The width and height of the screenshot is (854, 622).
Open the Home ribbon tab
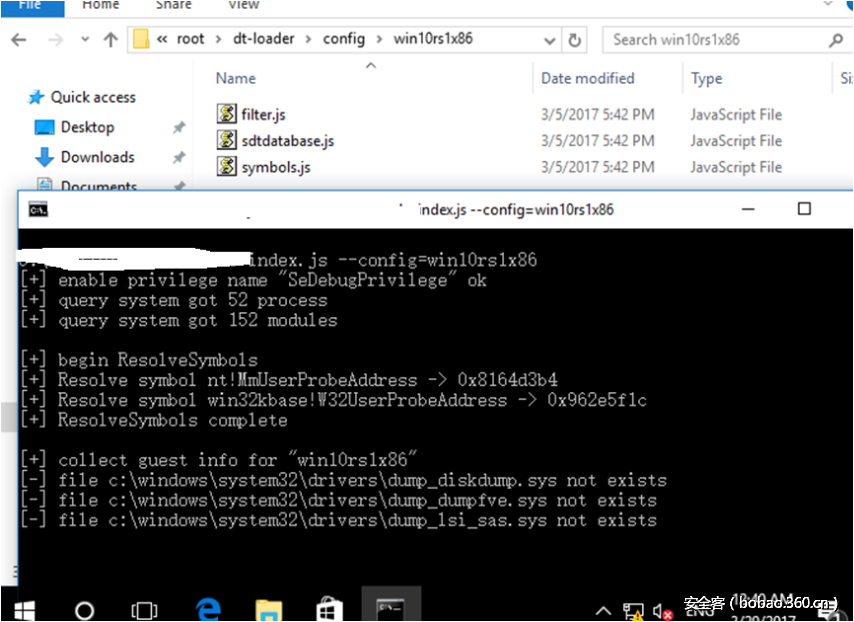click(x=101, y=5)
